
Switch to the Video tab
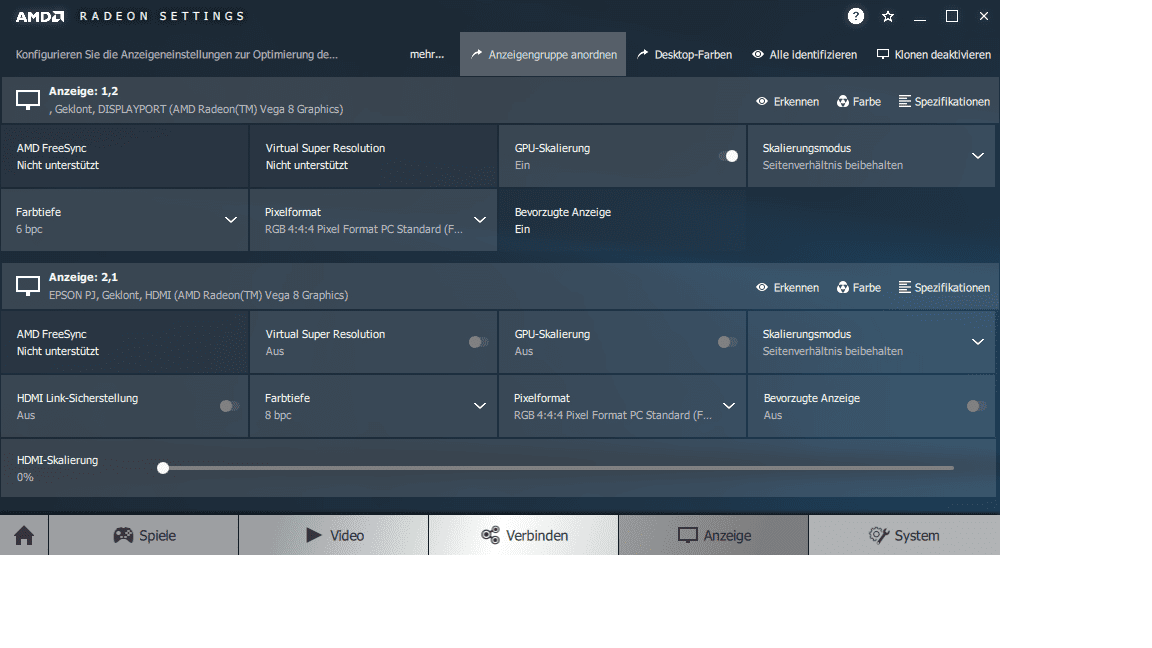coord(334,535)
